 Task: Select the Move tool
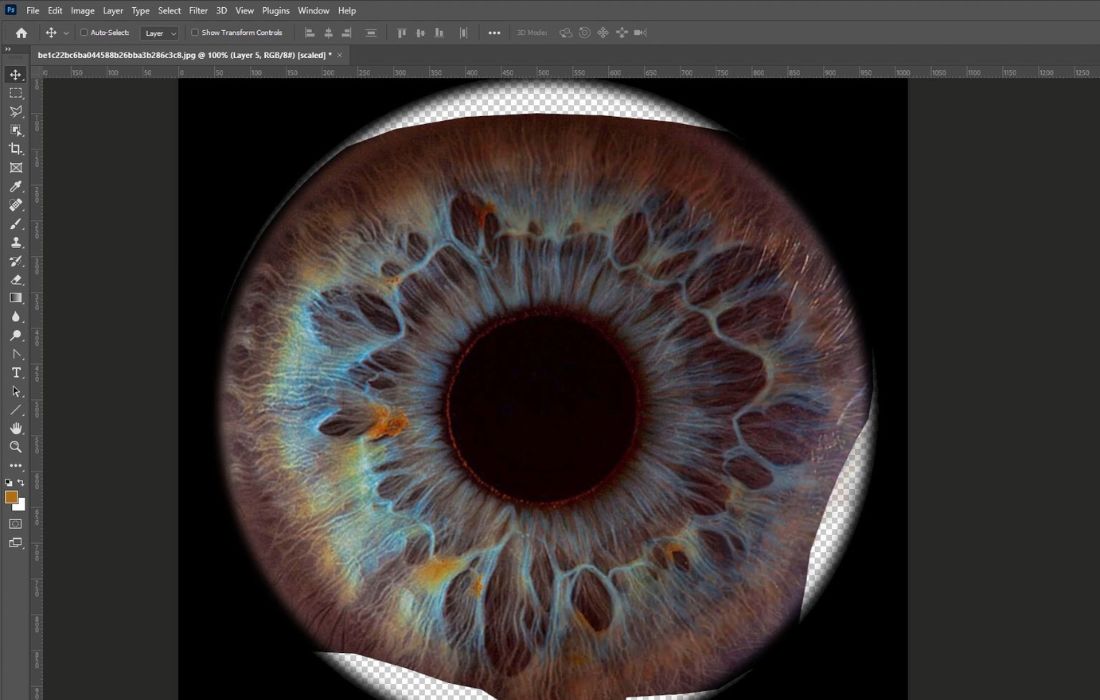pos(15,75)
